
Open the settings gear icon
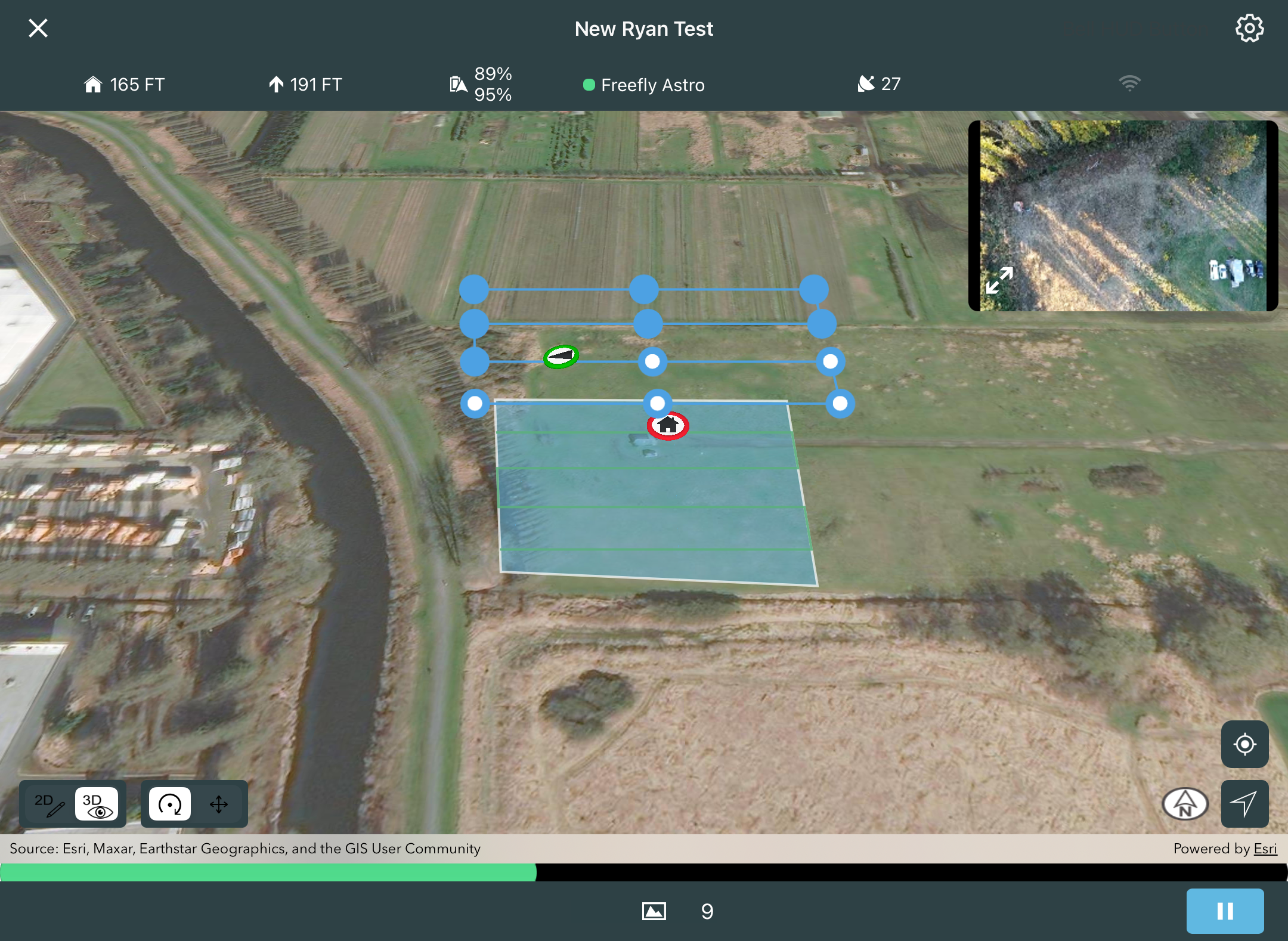(x=1249, y=29)
